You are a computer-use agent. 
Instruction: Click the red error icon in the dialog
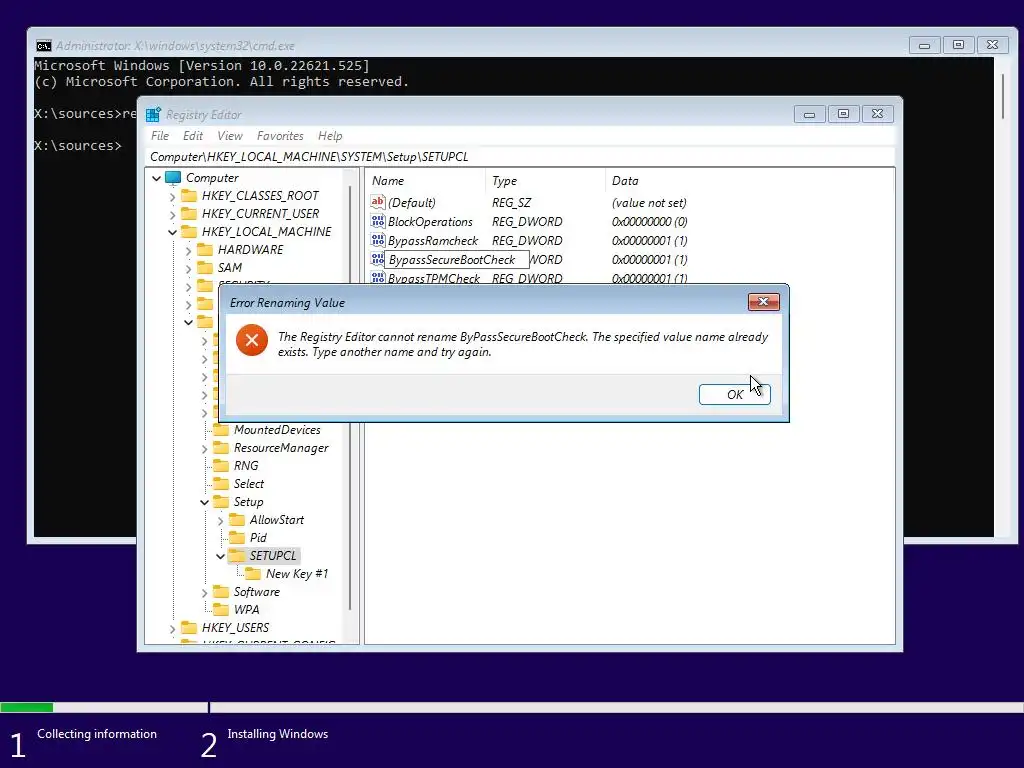[251, 340]
